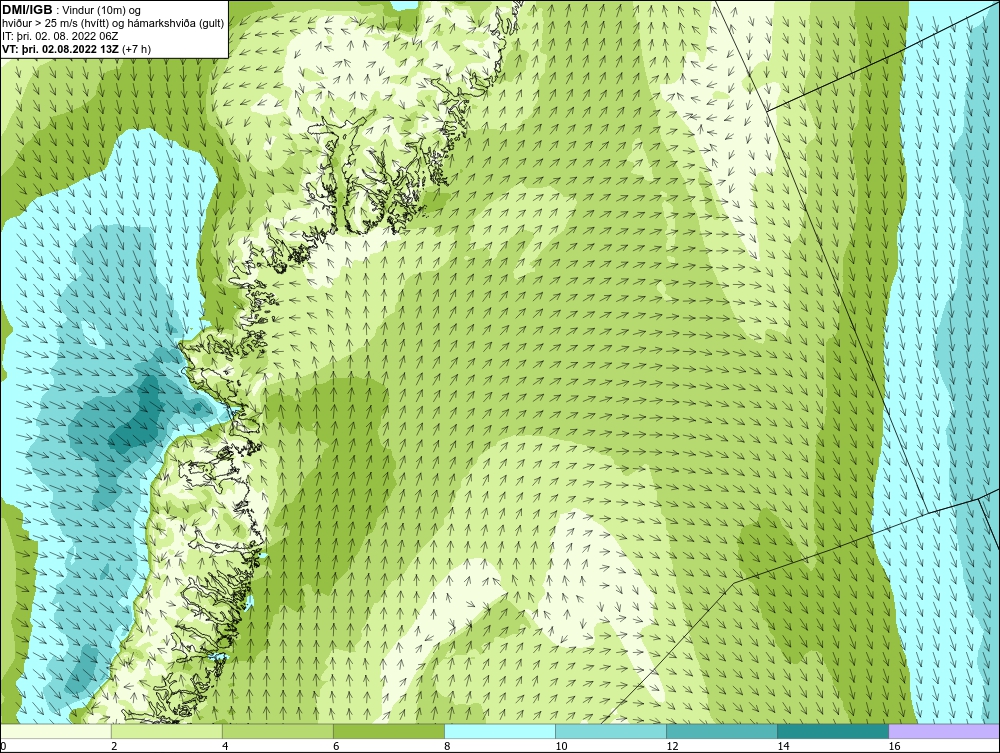The image size is (1000, 753).
Task: Click the legend value label 4
Action: click(x=225, y=746)
